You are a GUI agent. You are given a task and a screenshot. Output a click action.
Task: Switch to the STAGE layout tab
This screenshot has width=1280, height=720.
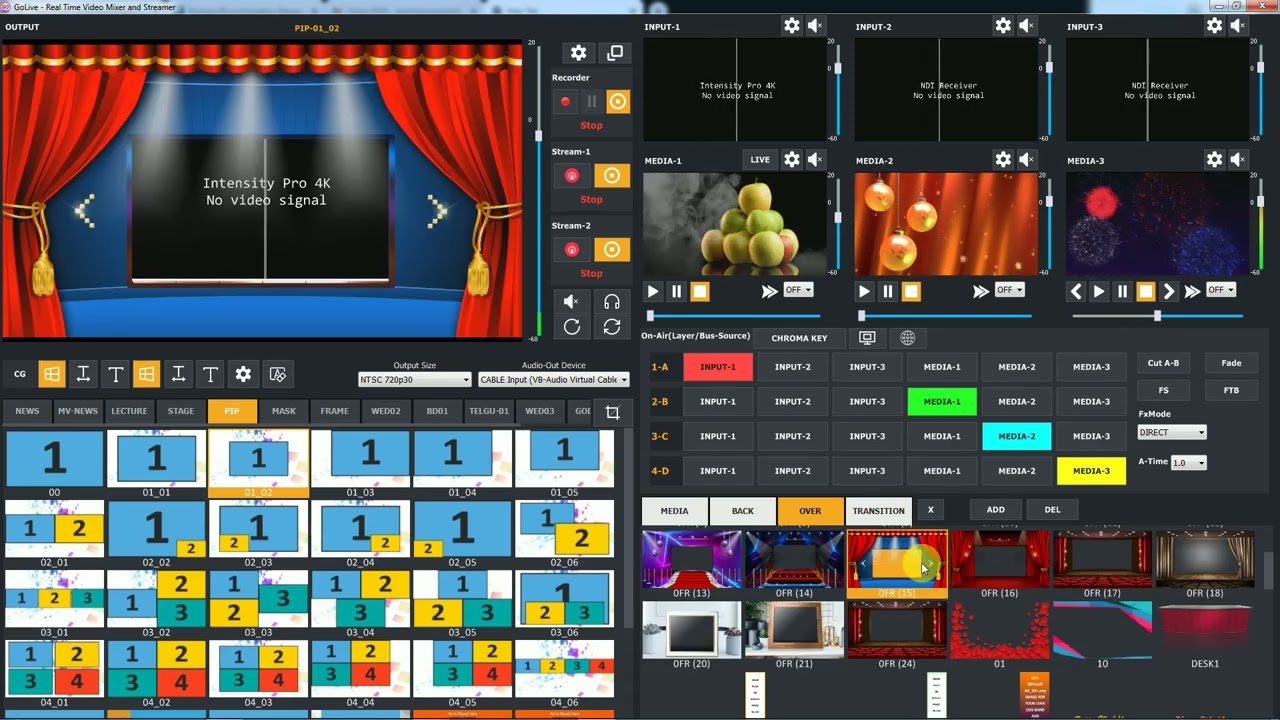(x=181, y=411)
